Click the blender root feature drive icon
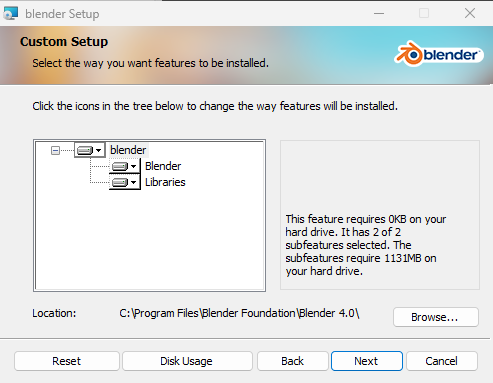The image size is (493, 383). pyautogui.click(x=85, y=151)
